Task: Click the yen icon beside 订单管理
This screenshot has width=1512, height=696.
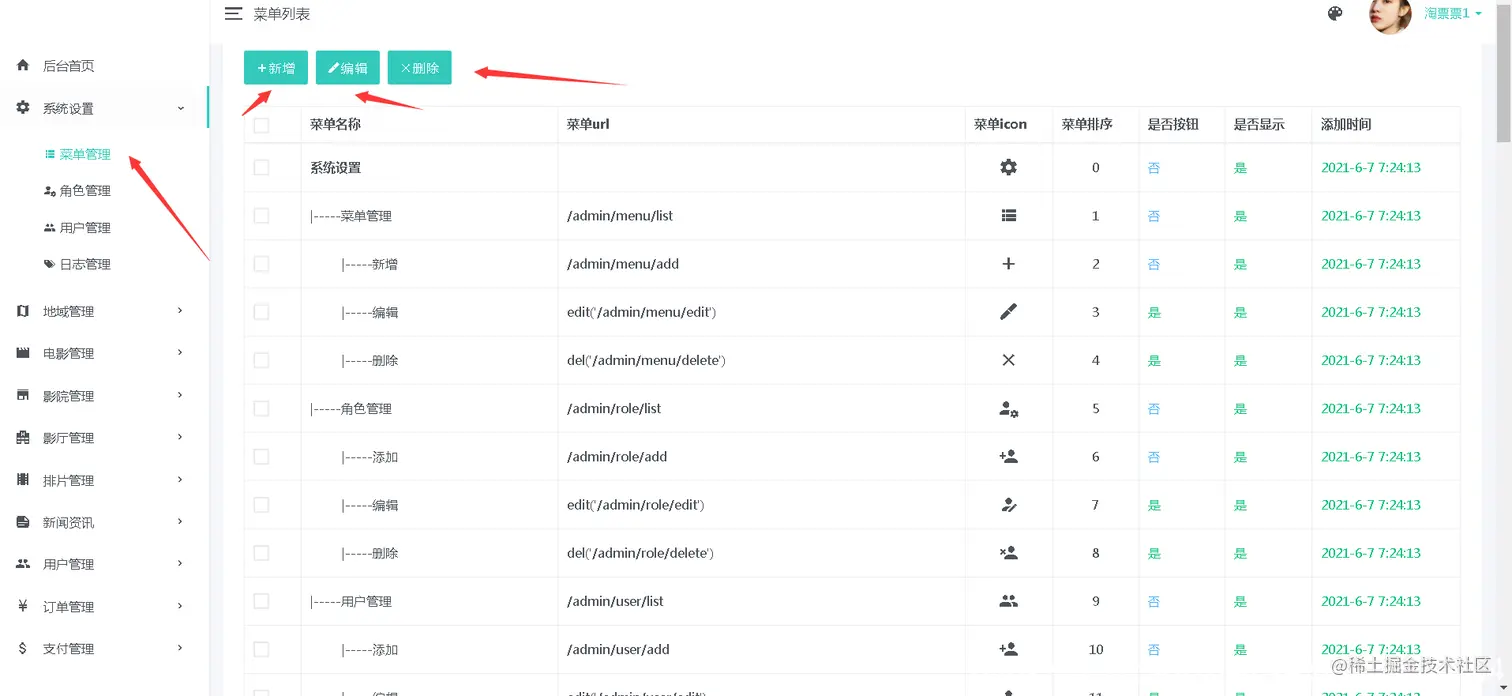Action: pyautogui.click(x=23, y=606)
